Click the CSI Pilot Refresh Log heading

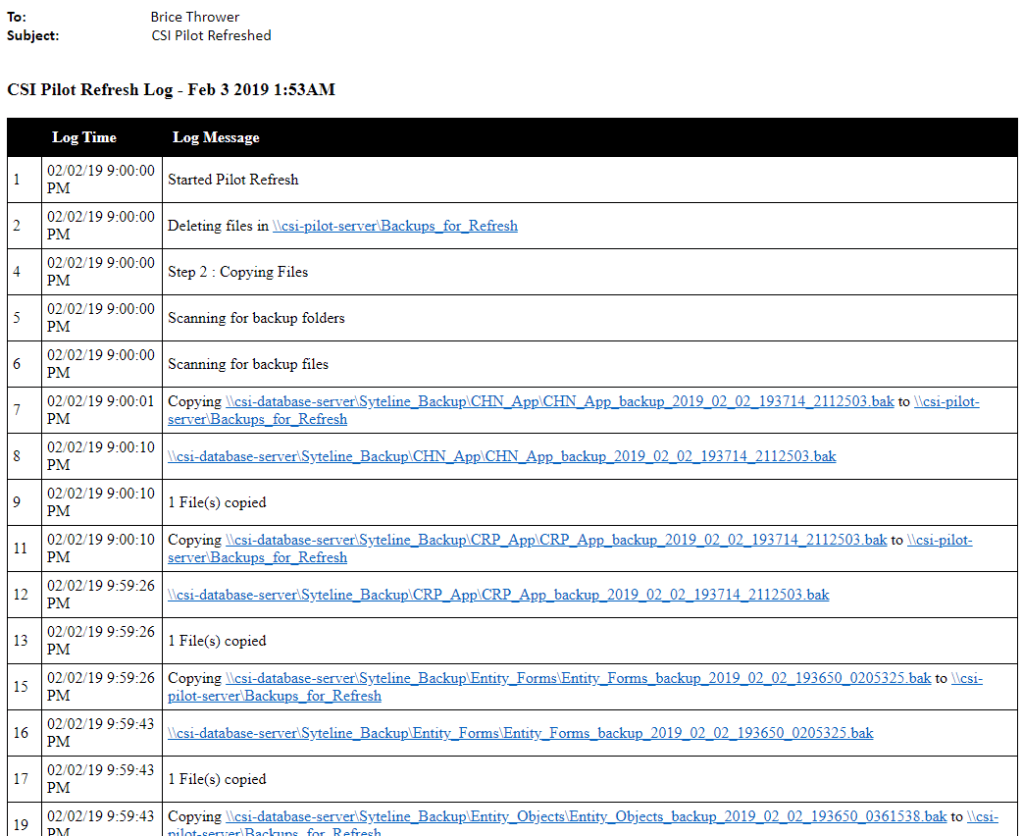click(x=171, y=90)
